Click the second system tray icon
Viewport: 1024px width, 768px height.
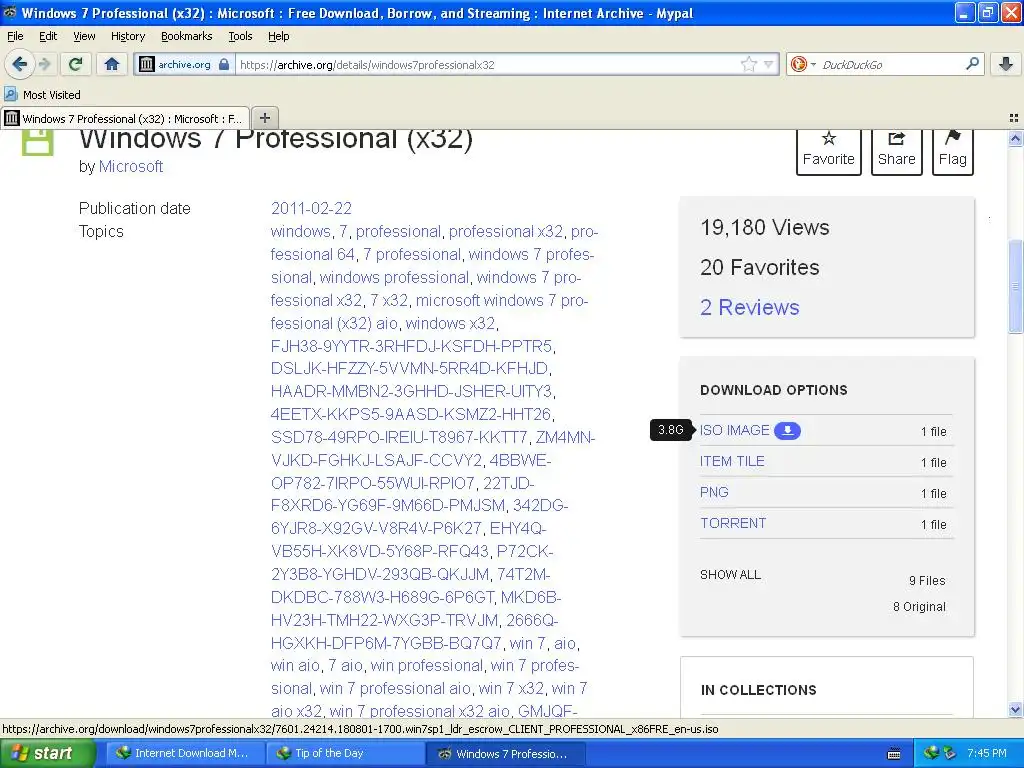pyautogui.click(x=949, y=753)
